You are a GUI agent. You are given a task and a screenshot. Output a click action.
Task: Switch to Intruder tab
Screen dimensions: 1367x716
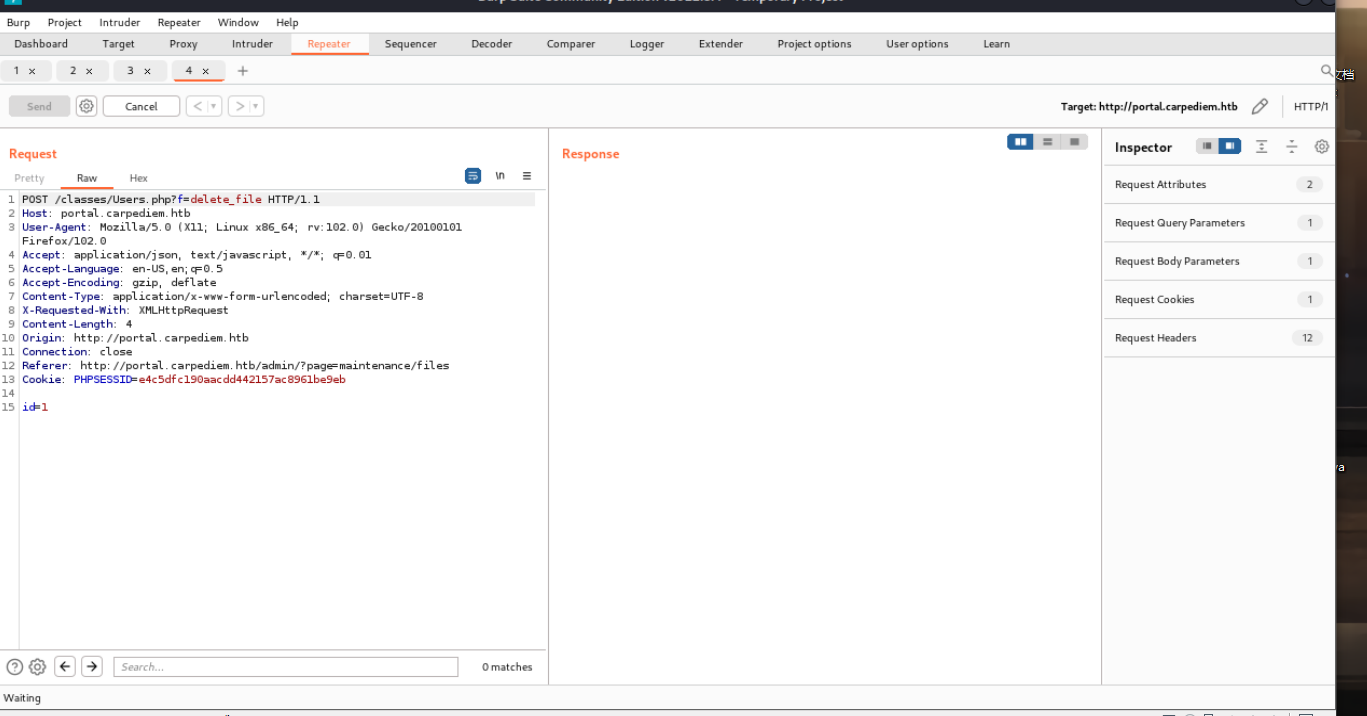[252, 44]
